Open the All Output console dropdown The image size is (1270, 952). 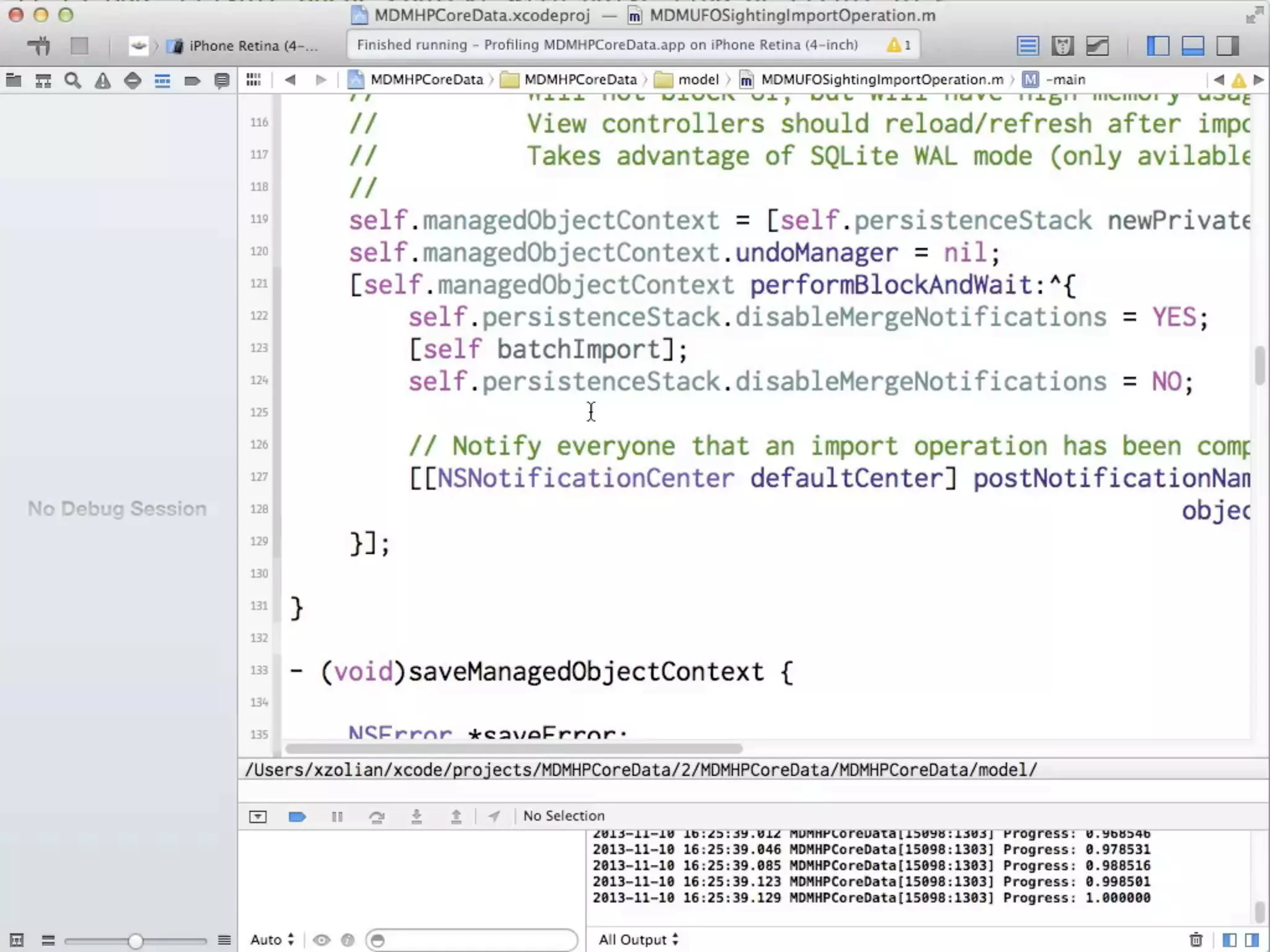[638, 940]
